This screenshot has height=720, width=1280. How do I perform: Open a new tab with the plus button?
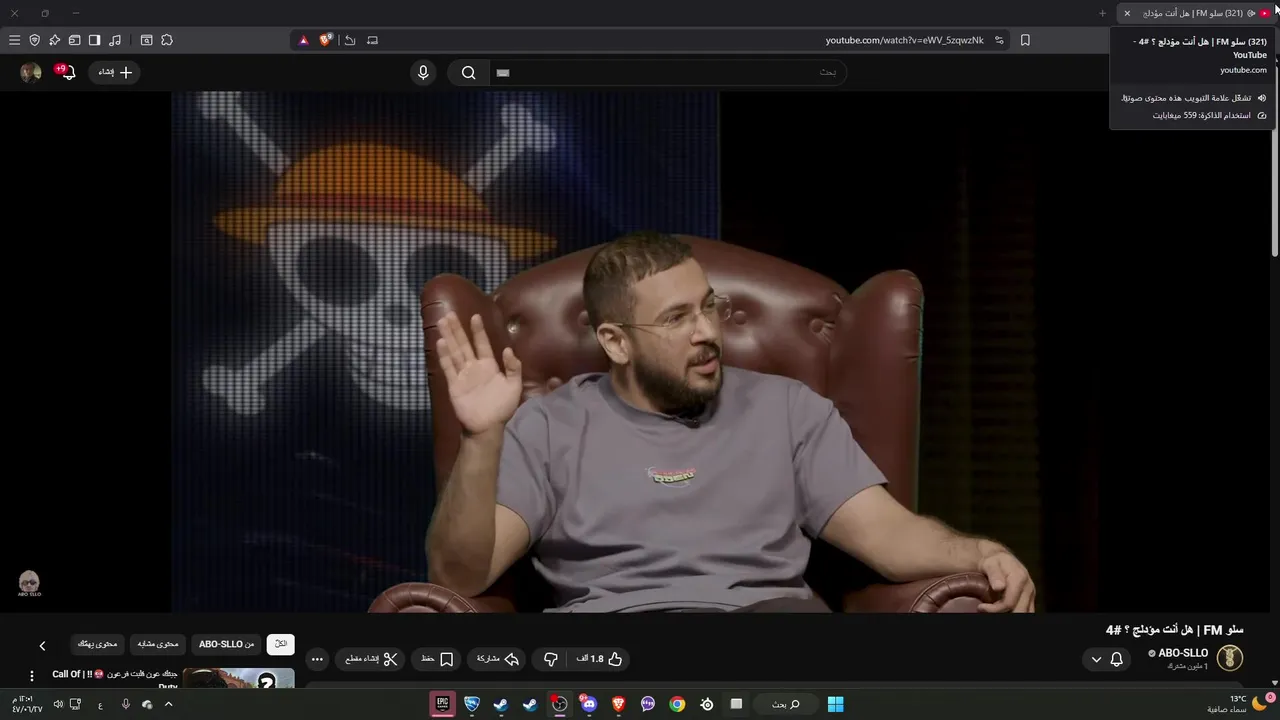tap(1103, 13)
